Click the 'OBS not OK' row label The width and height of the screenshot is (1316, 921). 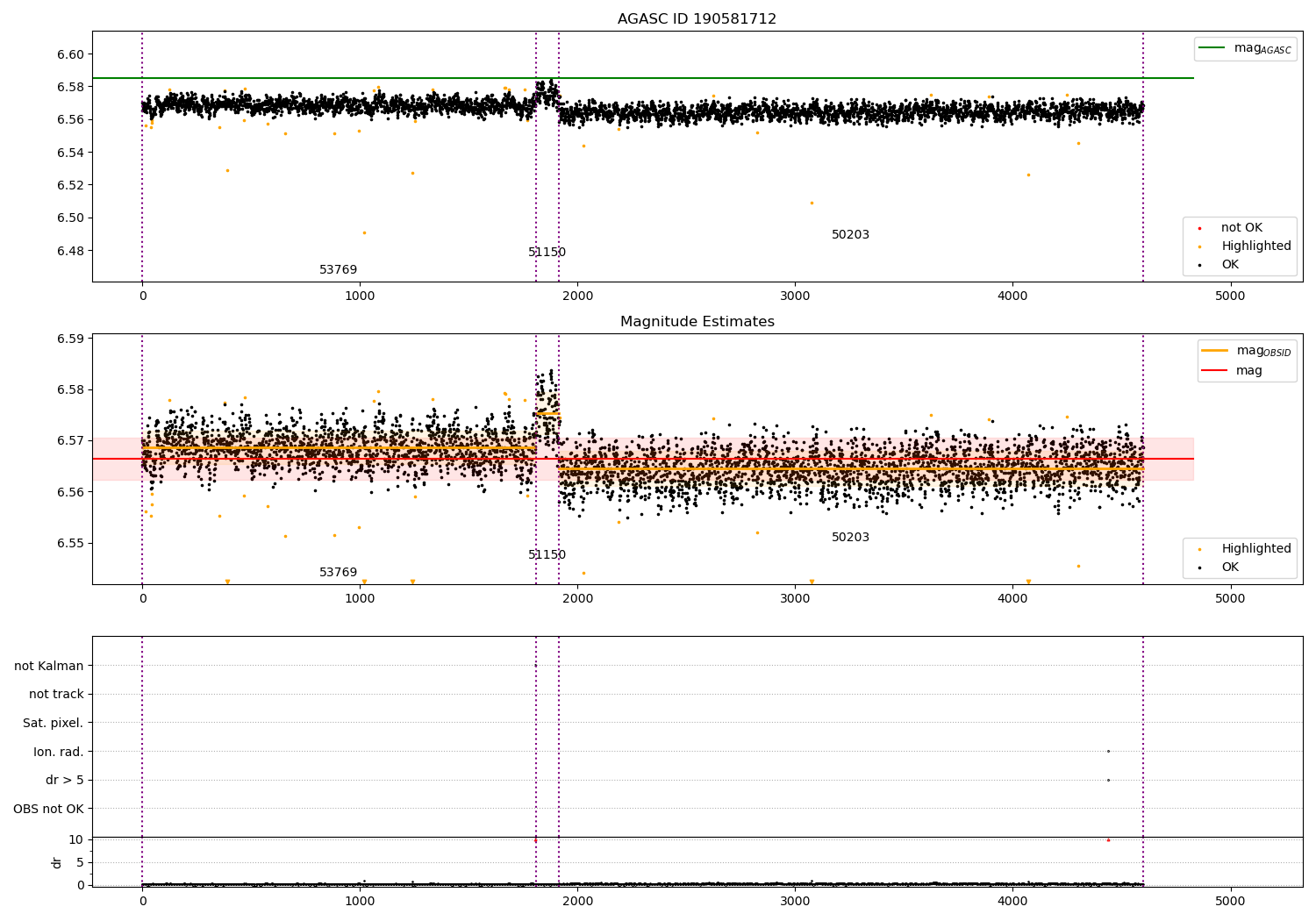coord(49,809)
